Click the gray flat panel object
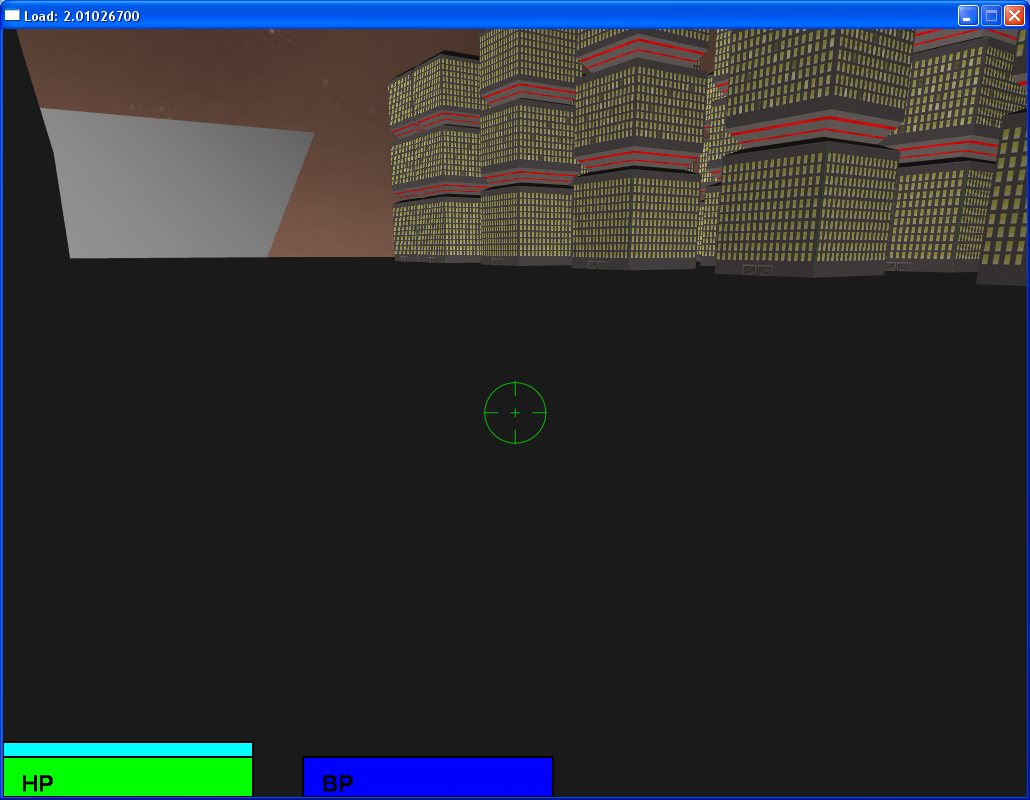 click(177, 187)
